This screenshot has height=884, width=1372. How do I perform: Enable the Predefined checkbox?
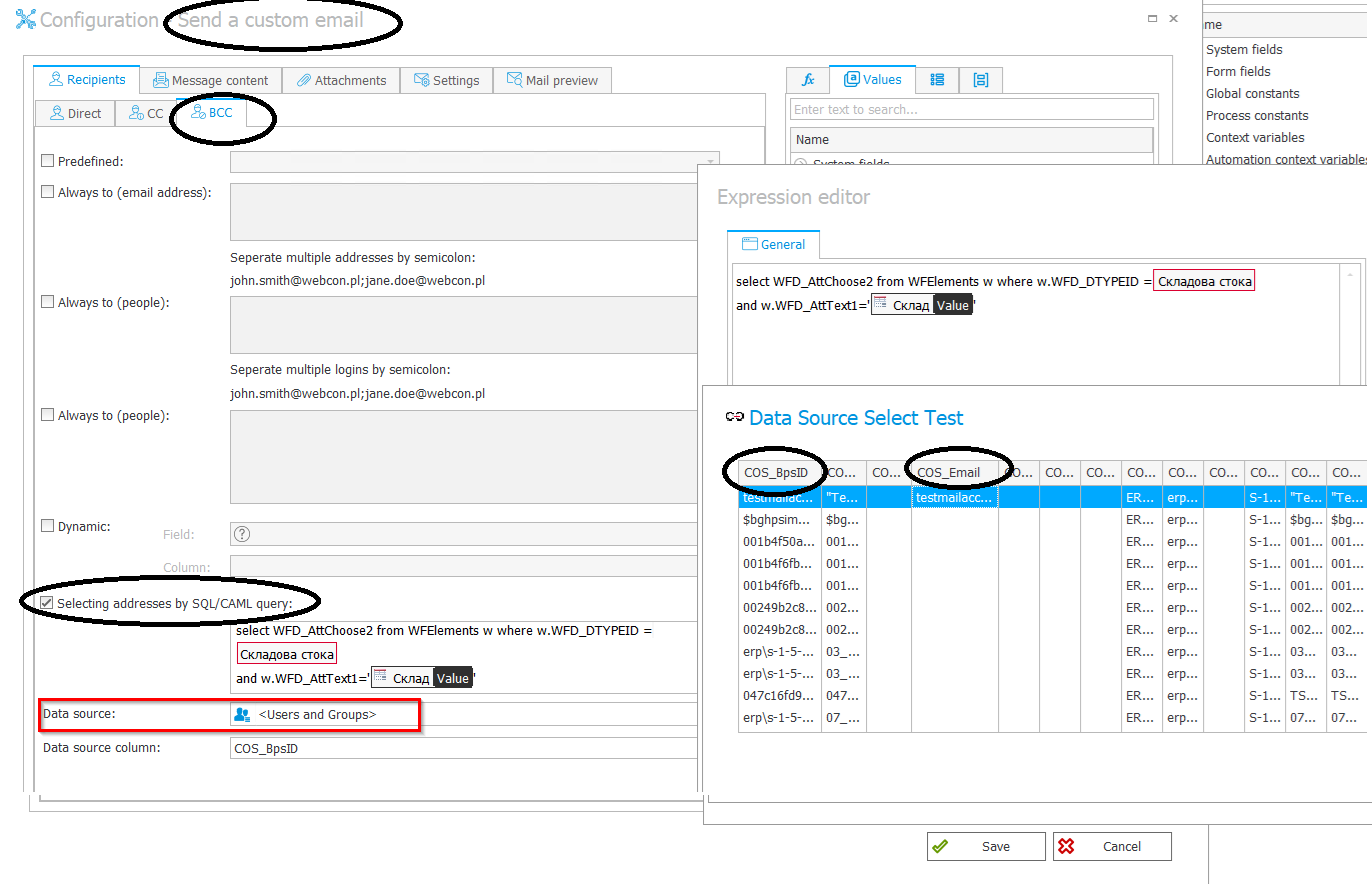[47, 161]
